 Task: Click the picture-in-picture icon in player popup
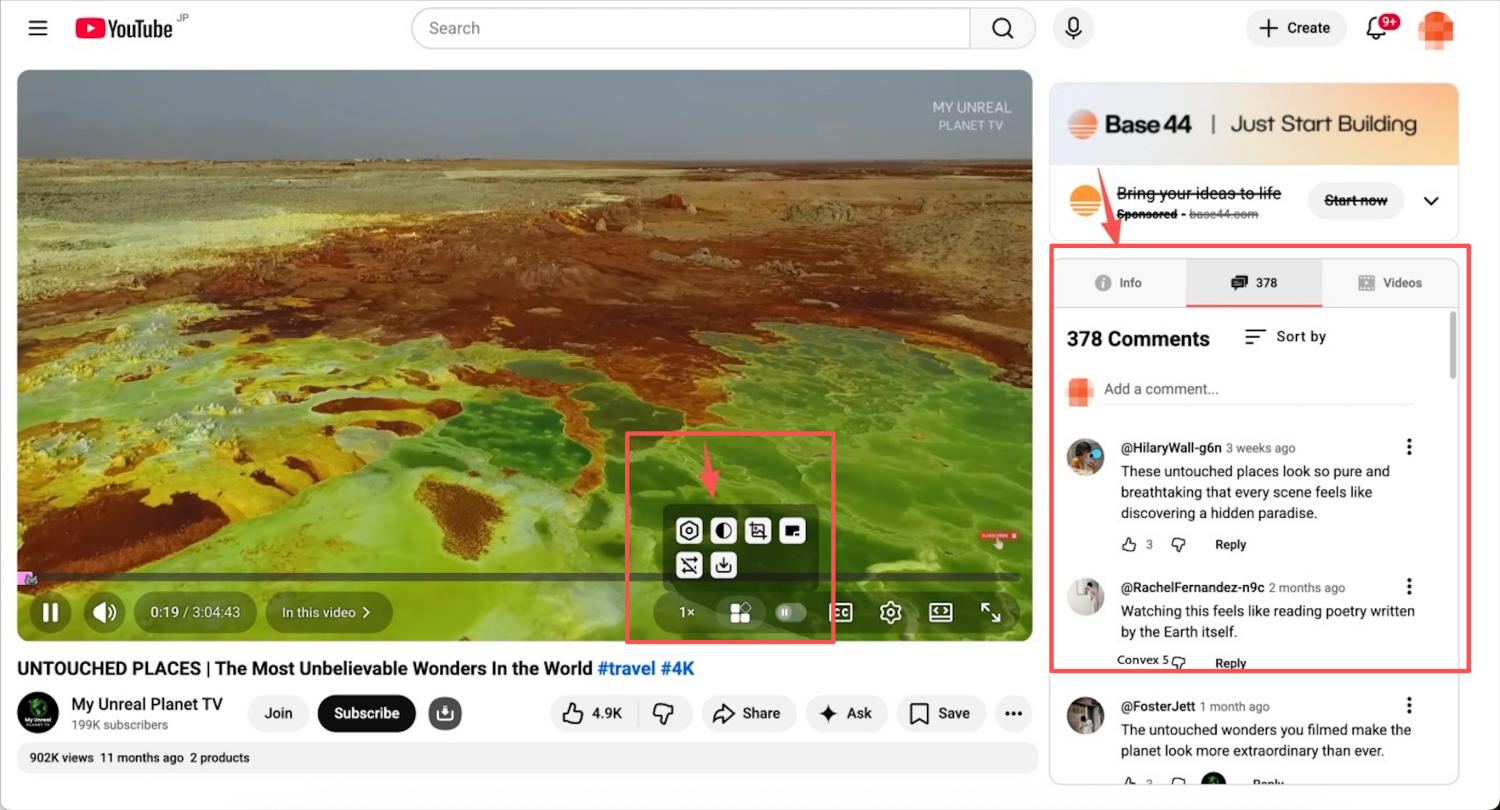point(792,531)
